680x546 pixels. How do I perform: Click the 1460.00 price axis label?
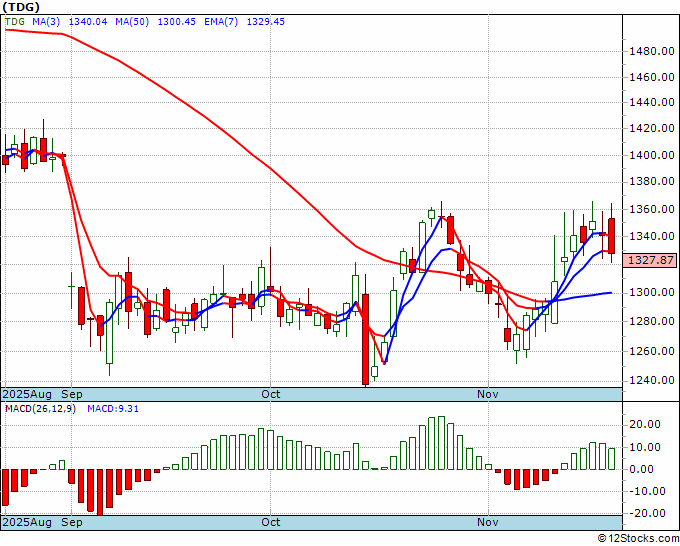[652, 78]
